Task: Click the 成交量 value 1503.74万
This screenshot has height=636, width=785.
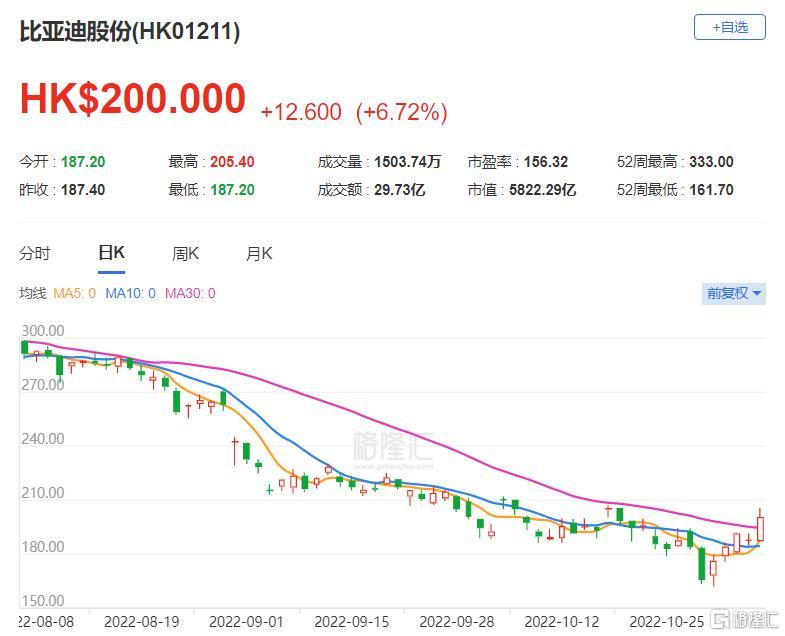Action: click(x=408, y=162)
